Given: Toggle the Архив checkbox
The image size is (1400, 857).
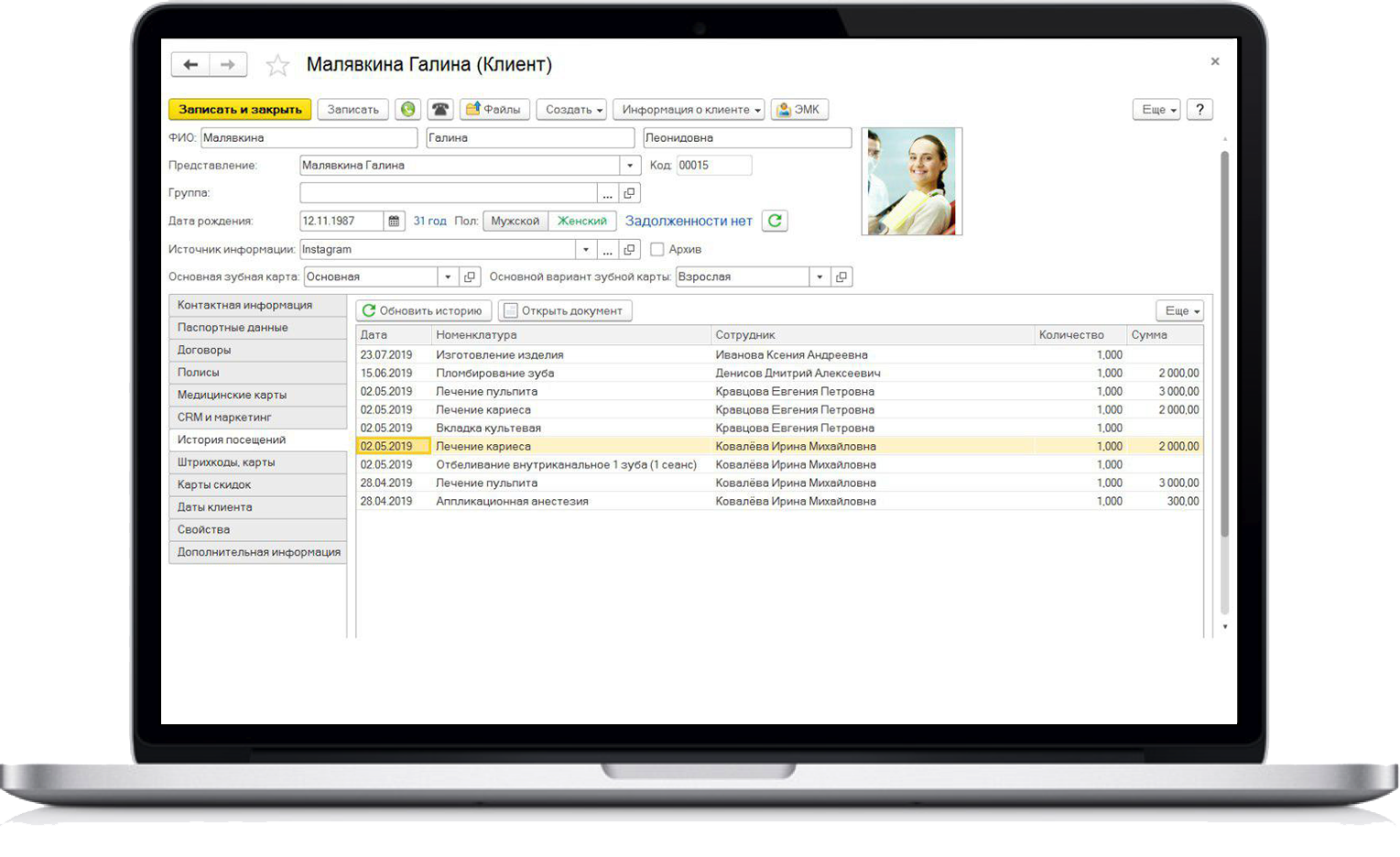Looking at the screenshot, I should (x=657, y=249).
